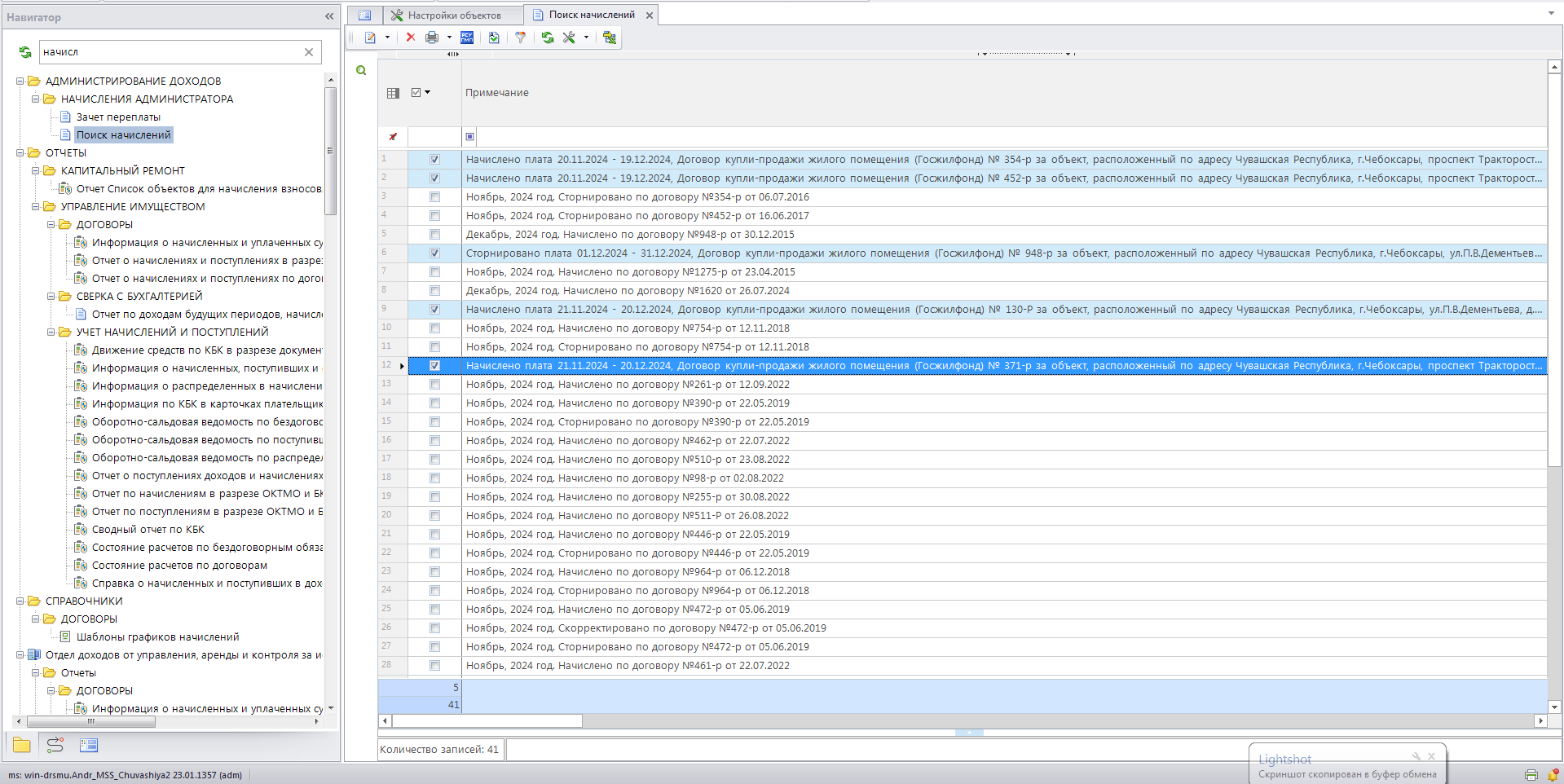The image size is (1564, 784).
Task: Click the funnel filter icon
Action: click(x=520, y=37)
